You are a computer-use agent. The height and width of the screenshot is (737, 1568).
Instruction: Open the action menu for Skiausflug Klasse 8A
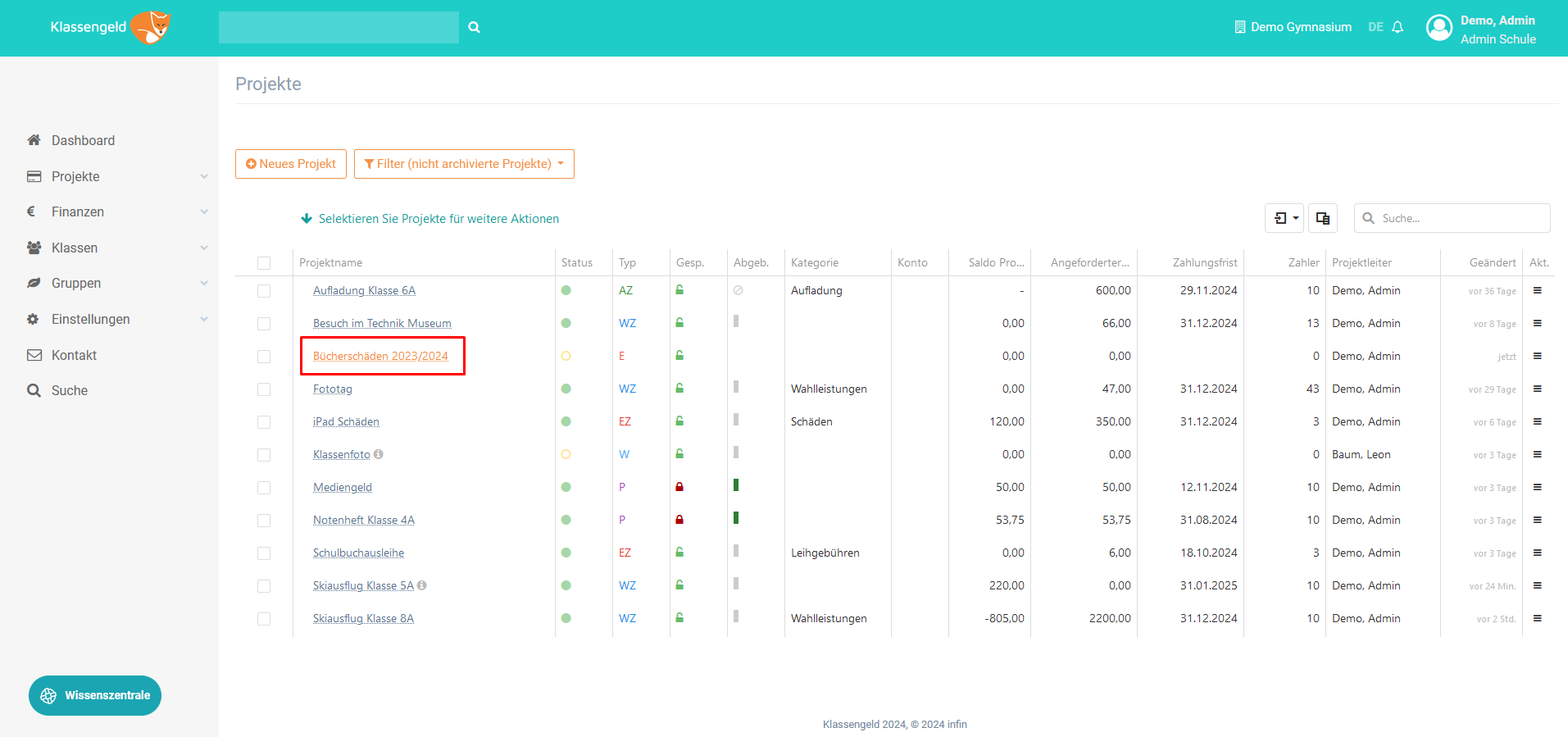coord(1538,618)
